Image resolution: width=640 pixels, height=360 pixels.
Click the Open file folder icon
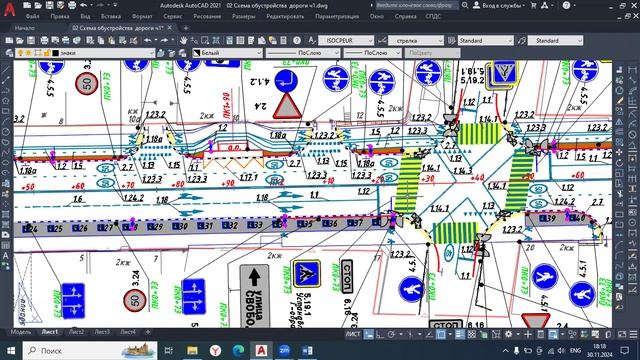(20, 40)
